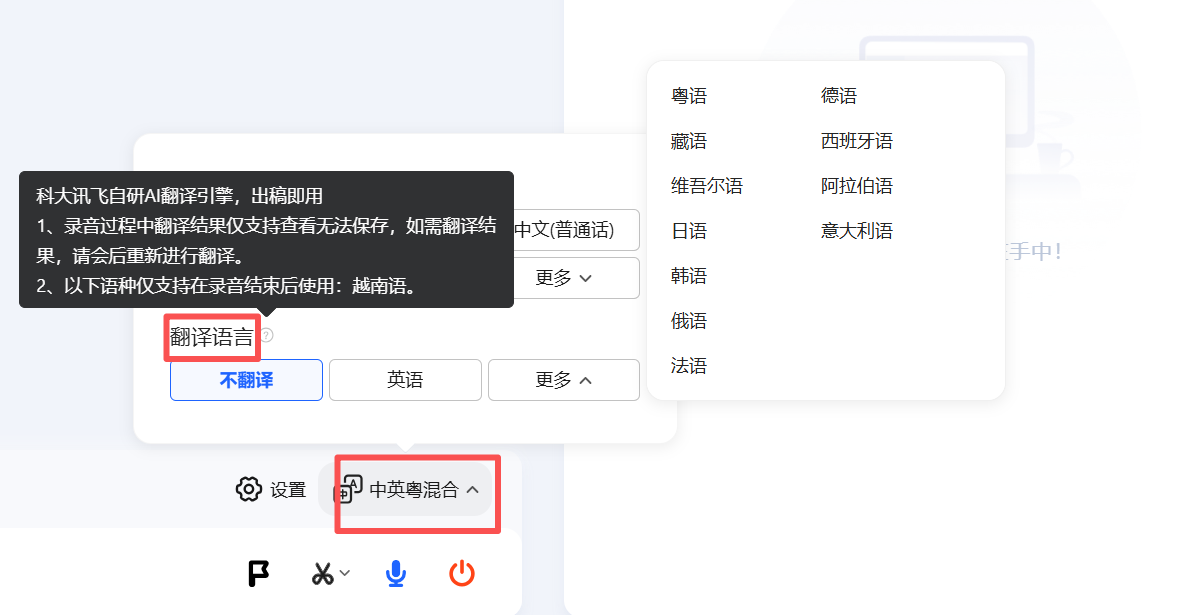
Task: Click the help icon beside 翻译语言
Action: pyautogui.click(x=266, y=335)
